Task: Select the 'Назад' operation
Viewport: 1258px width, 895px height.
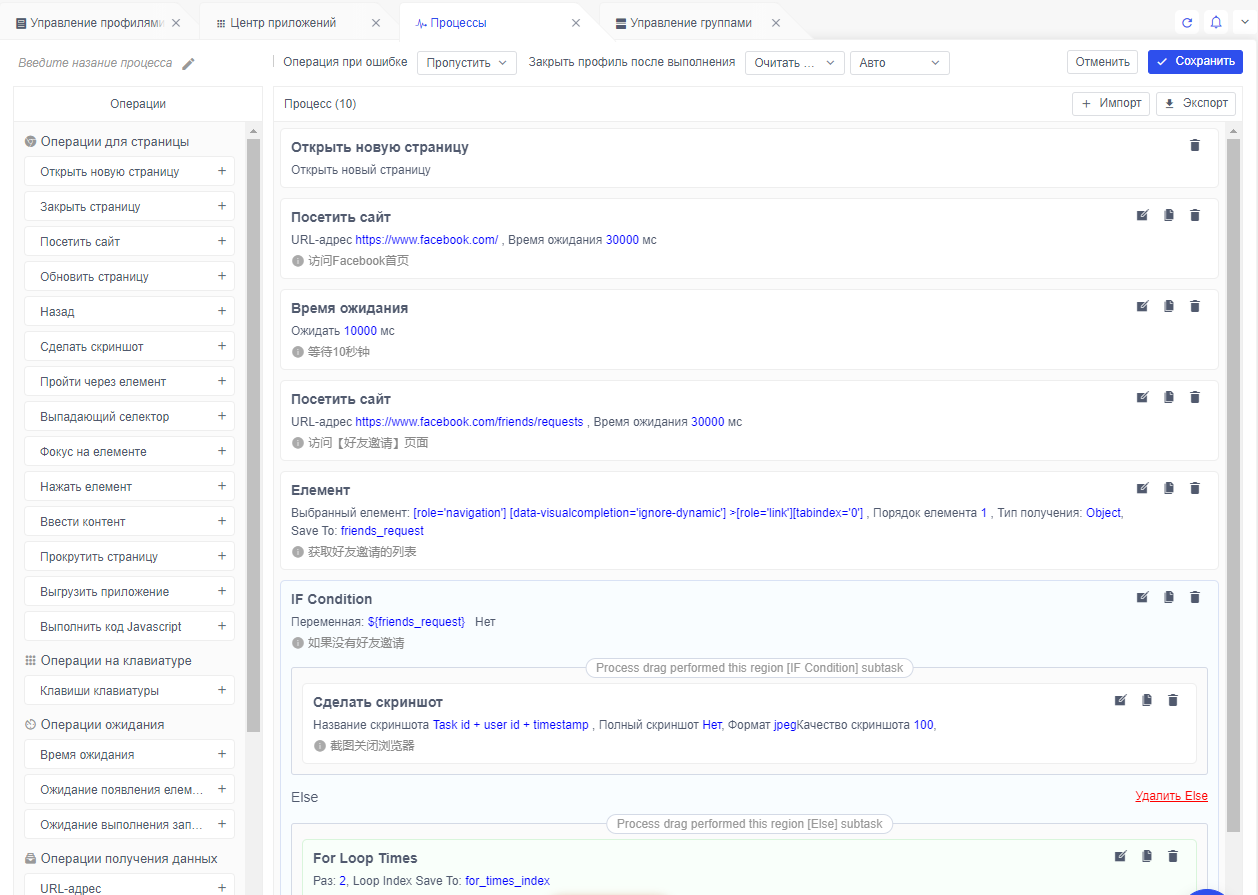Action: (129, 311)
